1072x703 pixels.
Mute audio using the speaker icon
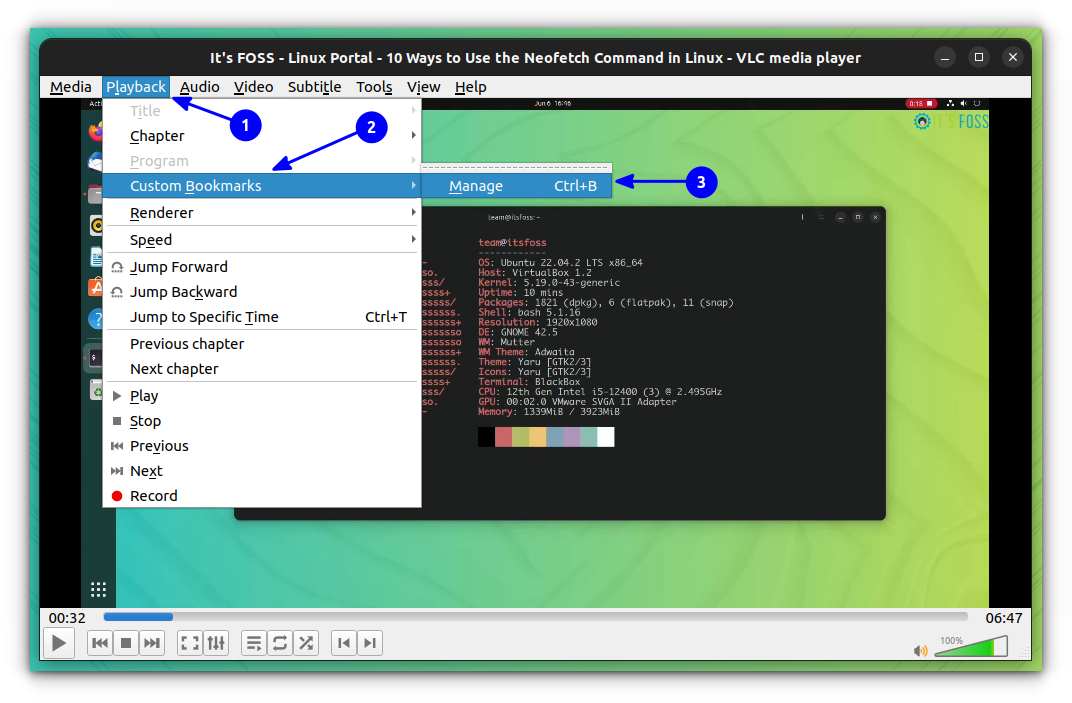pyautogui.click(x=920, y=651)
